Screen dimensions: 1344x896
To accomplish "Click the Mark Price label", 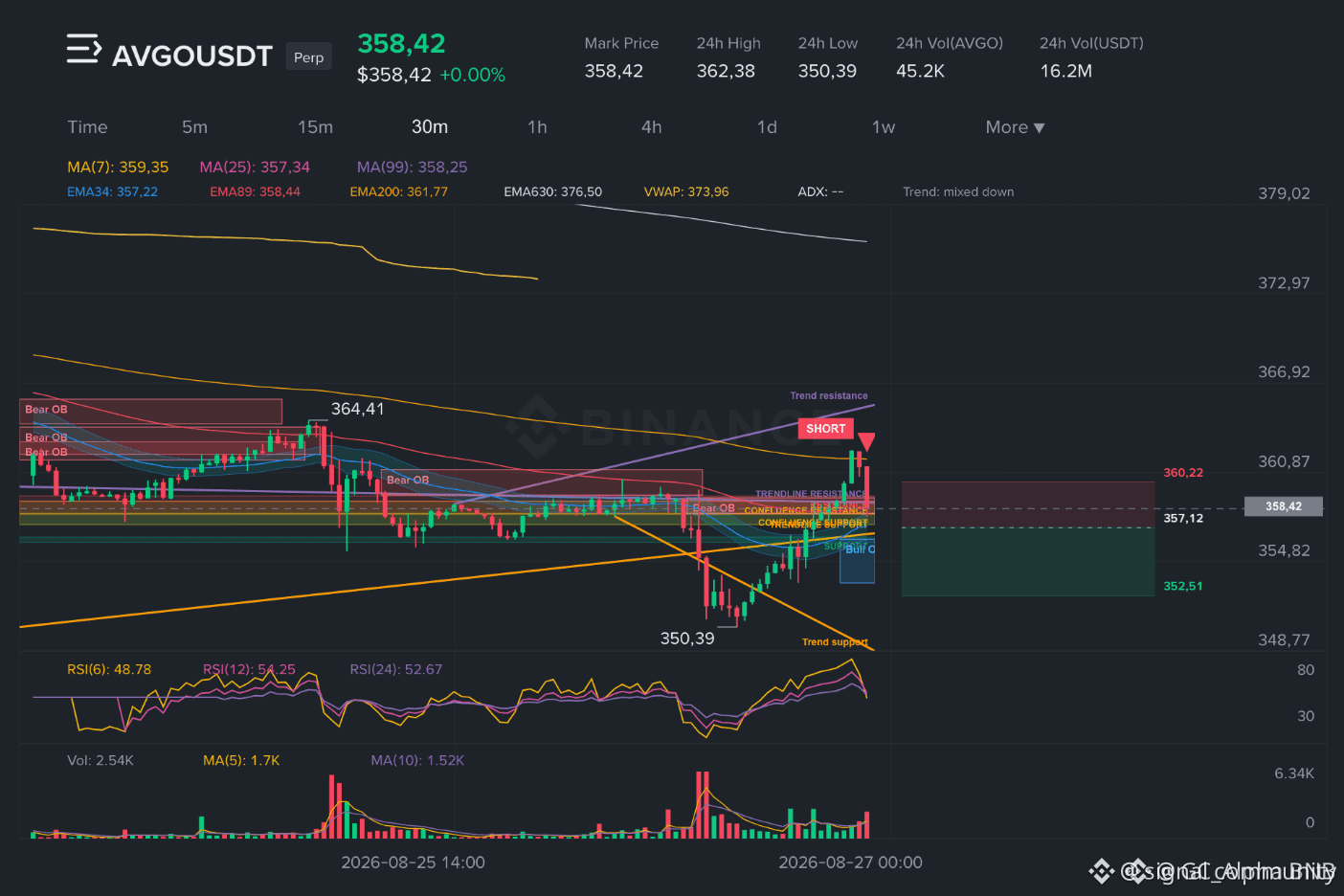I will tap(621, 43).
